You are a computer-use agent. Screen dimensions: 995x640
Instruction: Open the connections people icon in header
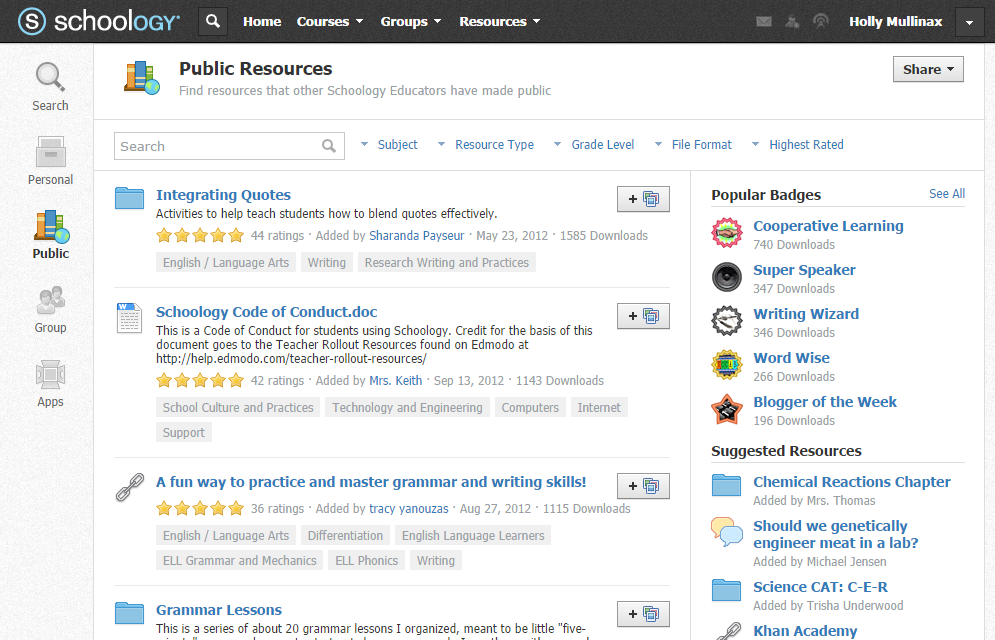(x=792, y=22)
